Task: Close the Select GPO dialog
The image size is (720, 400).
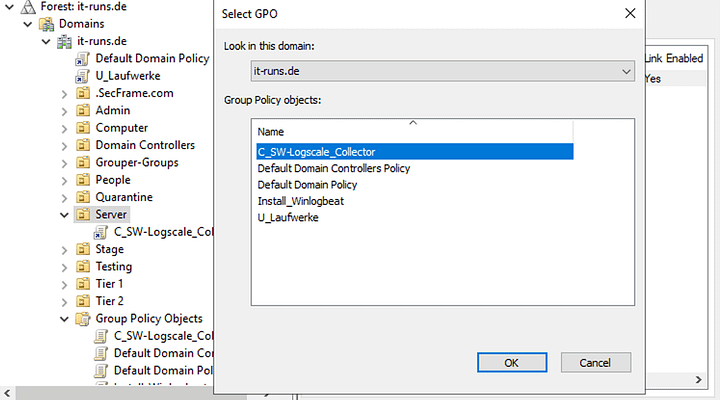Action: click(x=629, y=14)
